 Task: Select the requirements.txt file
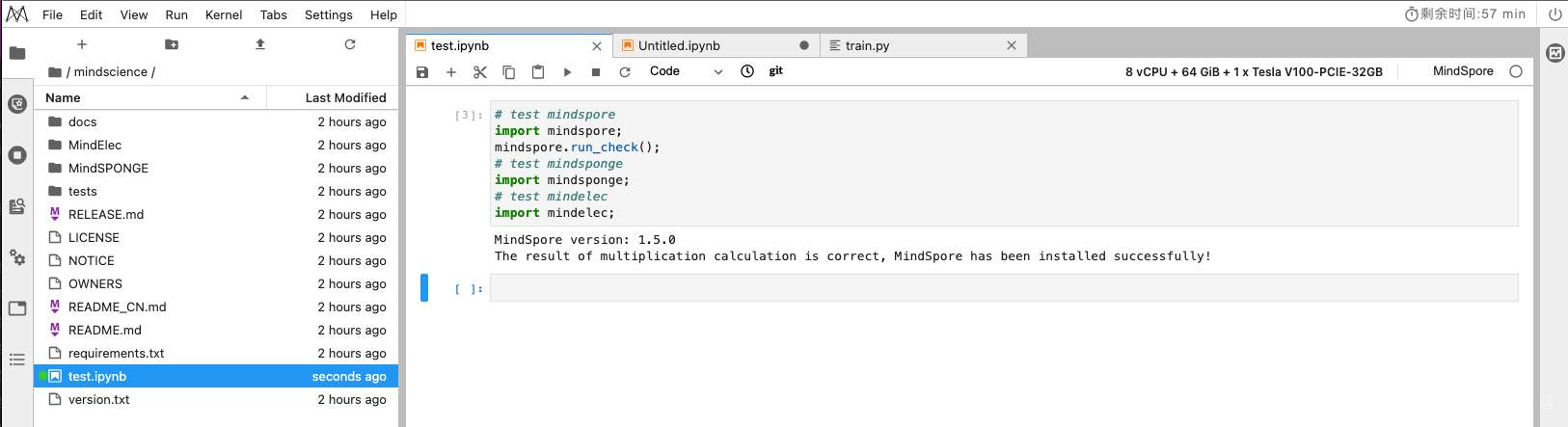point(216,353)
